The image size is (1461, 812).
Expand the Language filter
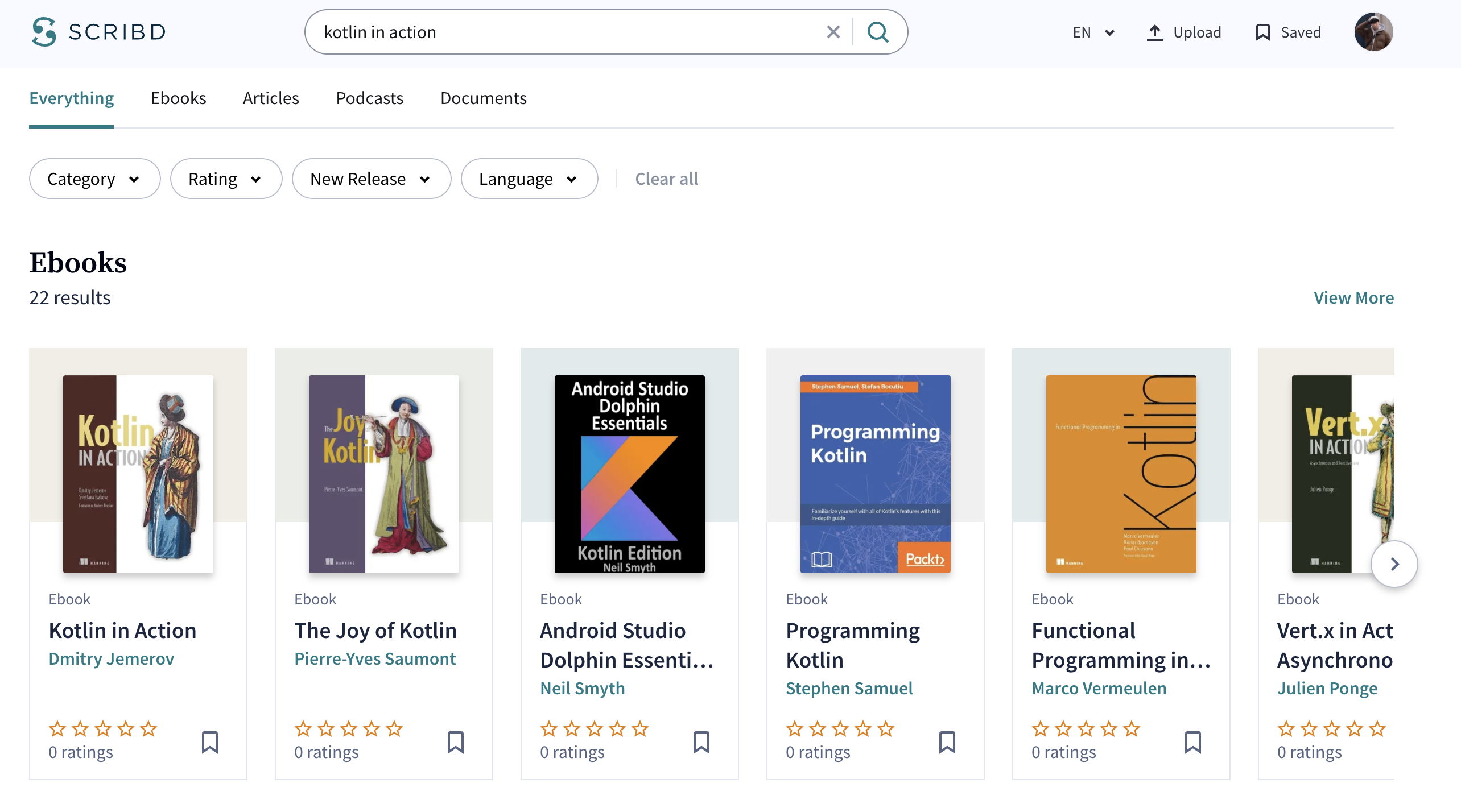(529, 179)
